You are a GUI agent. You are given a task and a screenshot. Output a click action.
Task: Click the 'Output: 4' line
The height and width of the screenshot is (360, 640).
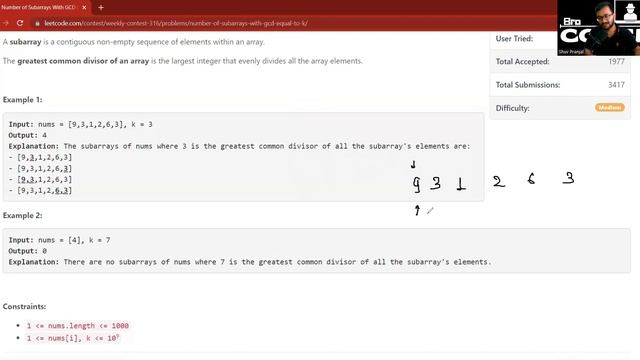pos(28,136)
